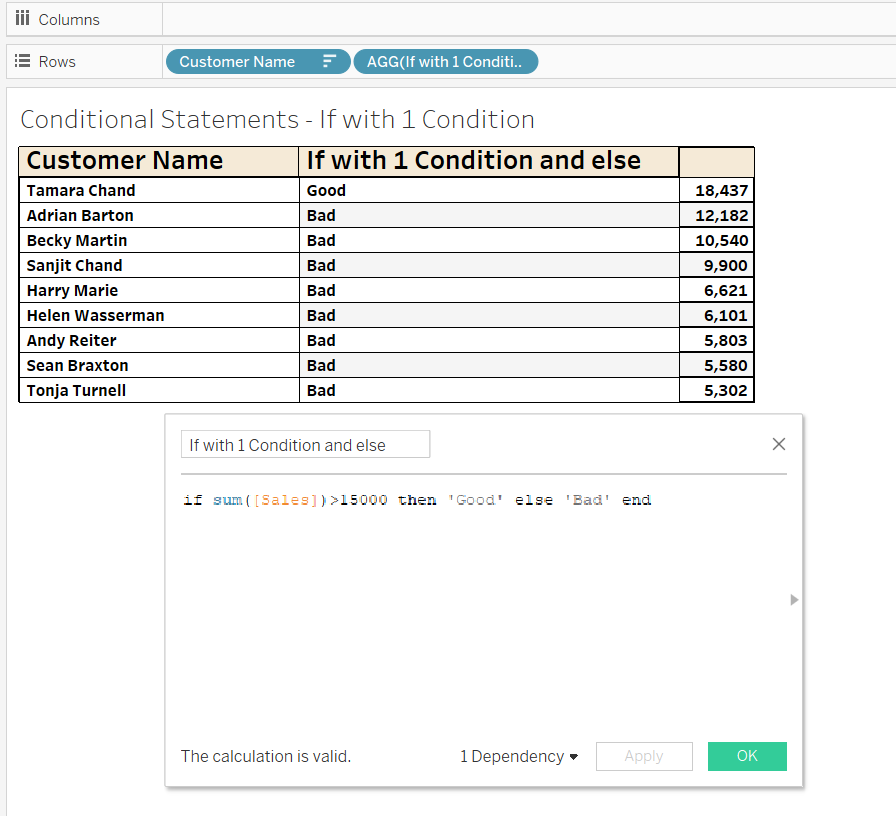Select Tonja Turnell row name
This screenshot has width=896, height=816.
(76, 391)
